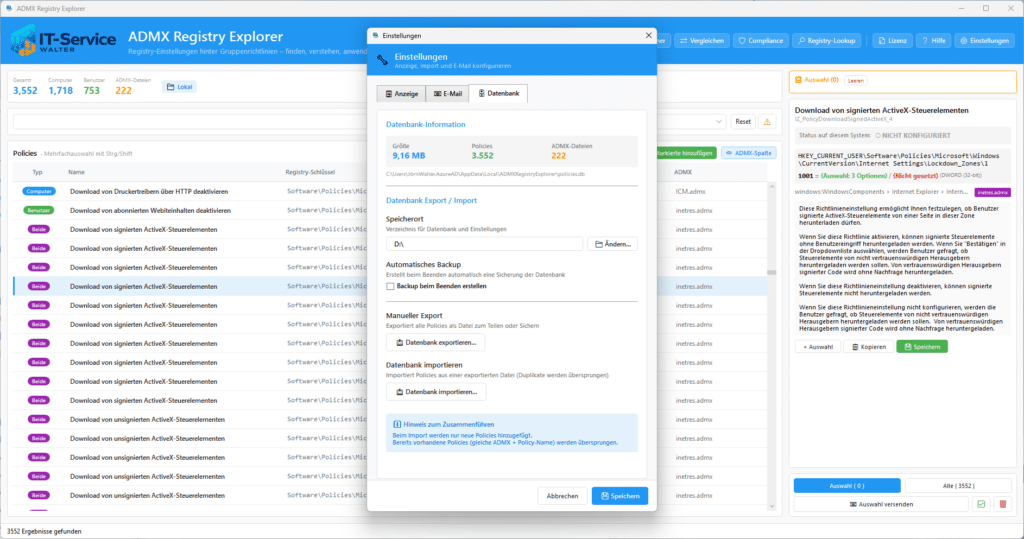
Task: Click the Leeren button
Action: 856,80
